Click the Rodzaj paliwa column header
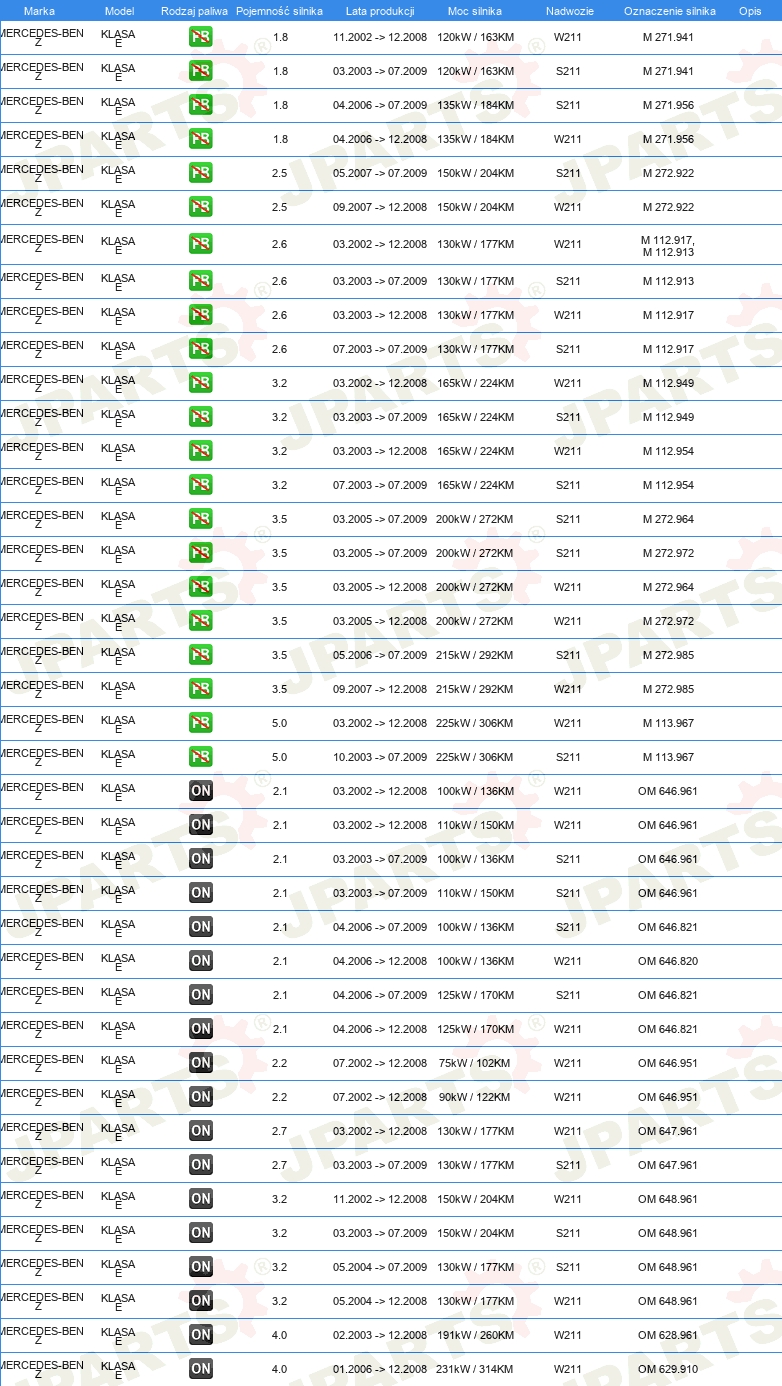Screen dimensions: 782x1386 click(x=194, y=11)
